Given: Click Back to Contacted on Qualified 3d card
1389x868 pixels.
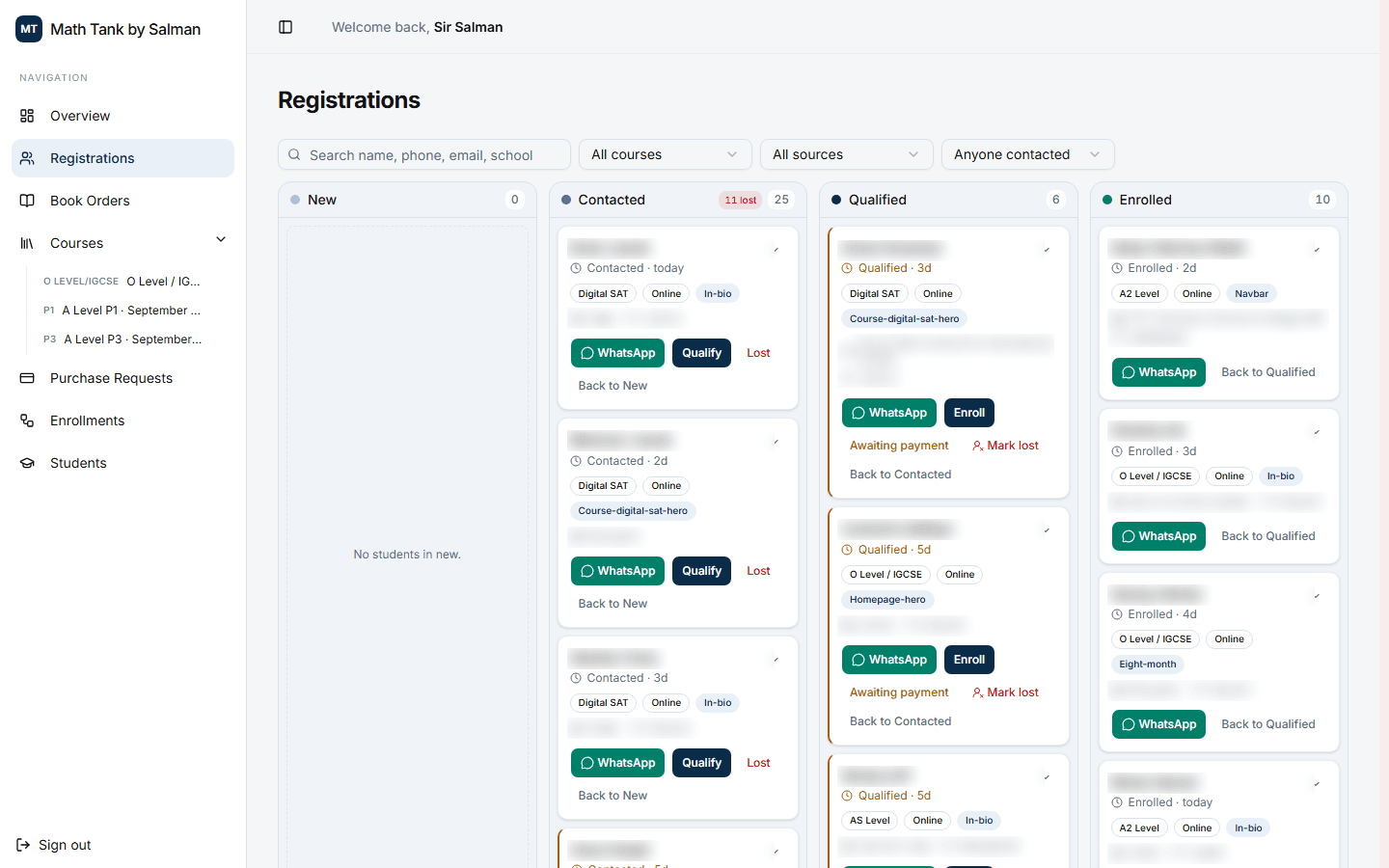Looking at the screenshot, I should (x=900, y=475).
